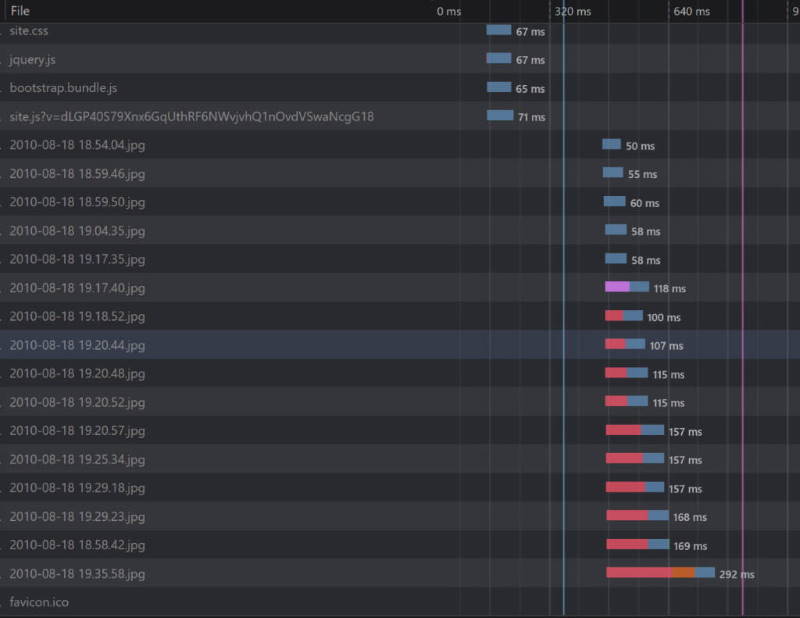Click the orange segment in 19.35.58.jpg's bar
800x618 pixels.
coord(684,574)
